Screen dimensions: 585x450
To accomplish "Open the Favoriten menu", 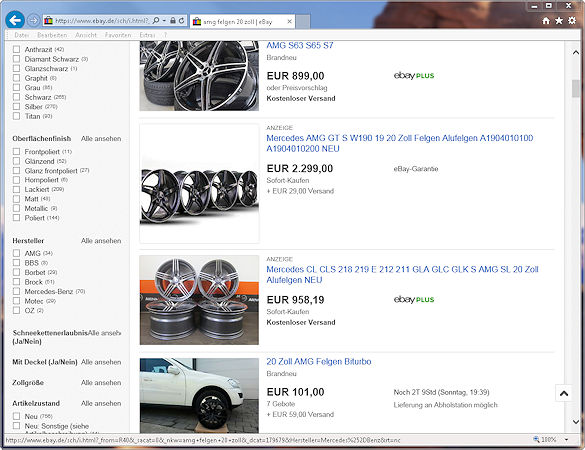I will click(x=118, y=35).
